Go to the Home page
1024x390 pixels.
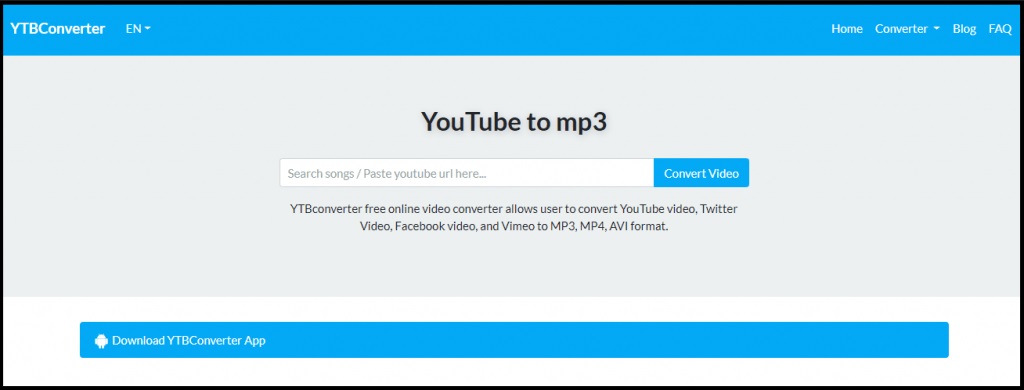click(x=846, y=29)
